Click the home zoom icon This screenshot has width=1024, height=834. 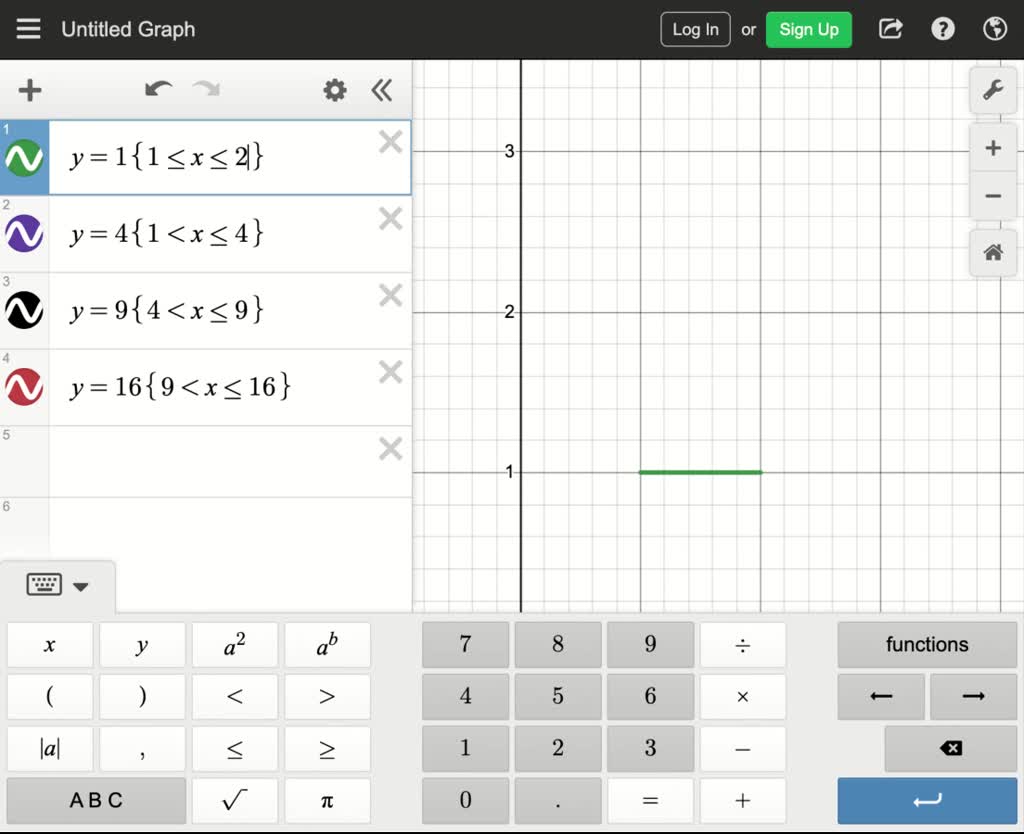pos(992,253)
